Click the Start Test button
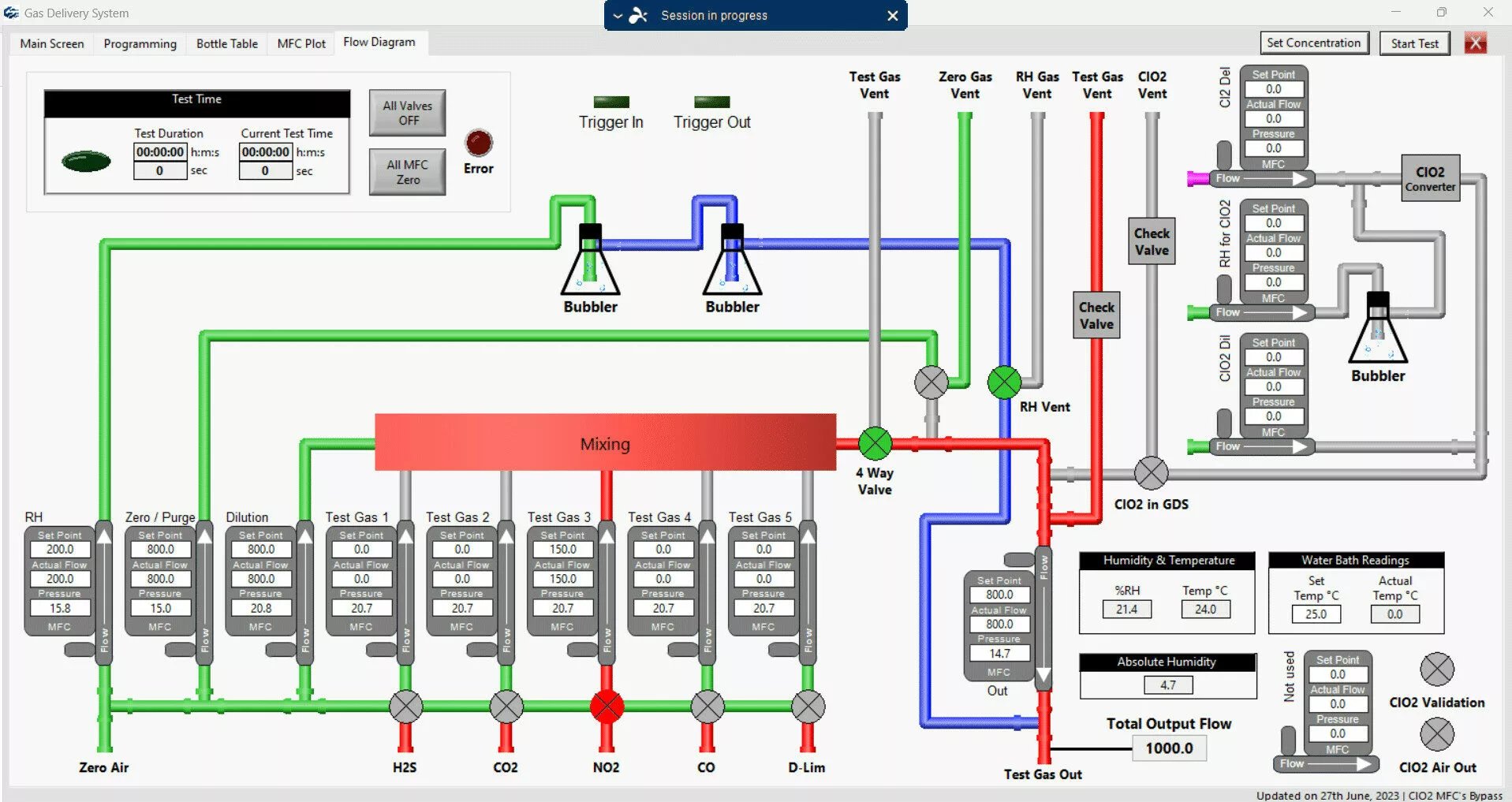Screen dimensions: 1512x802 point(1415,43)
